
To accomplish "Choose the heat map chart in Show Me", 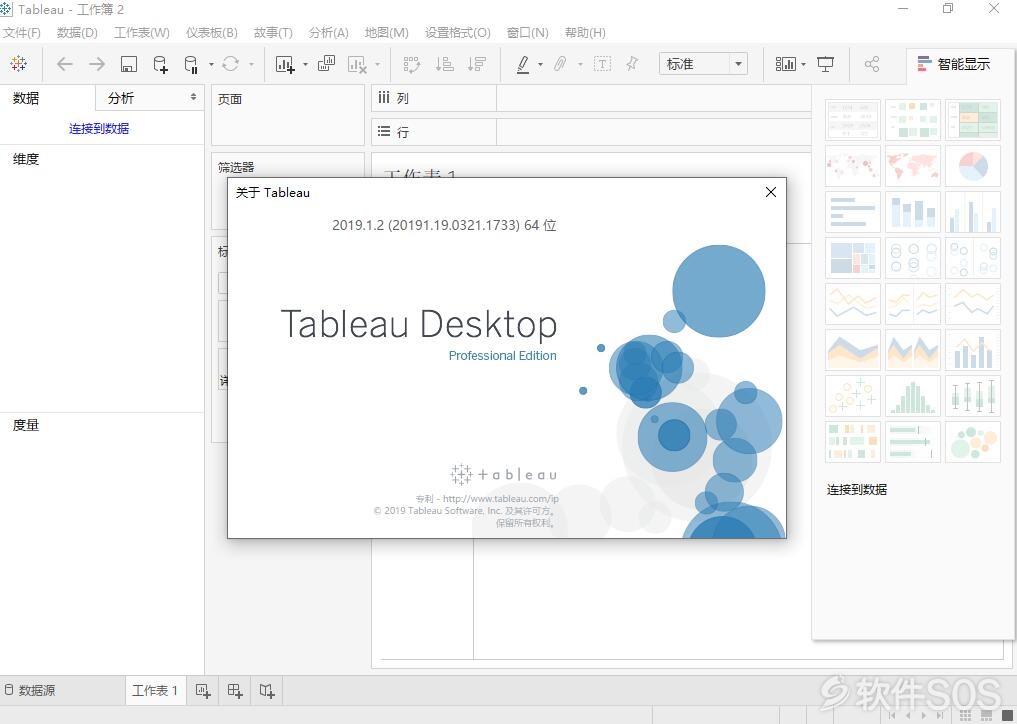I will [913, 119].
